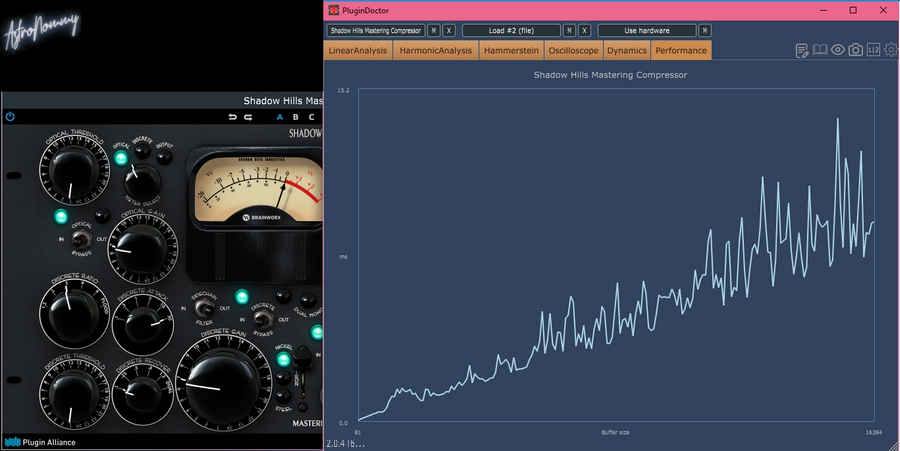
Task: Open the notes editor icon in PluginDoctor
Action: (x=802, y=50)
